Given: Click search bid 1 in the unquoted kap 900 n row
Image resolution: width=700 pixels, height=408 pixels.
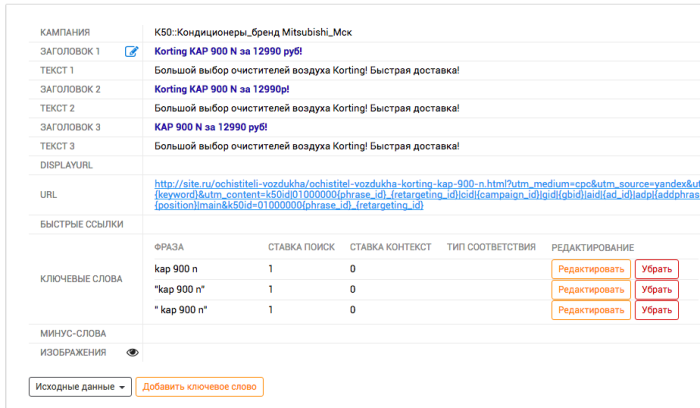Looking at the screenshot, I should pyautogui.click(x=271, y=269).
